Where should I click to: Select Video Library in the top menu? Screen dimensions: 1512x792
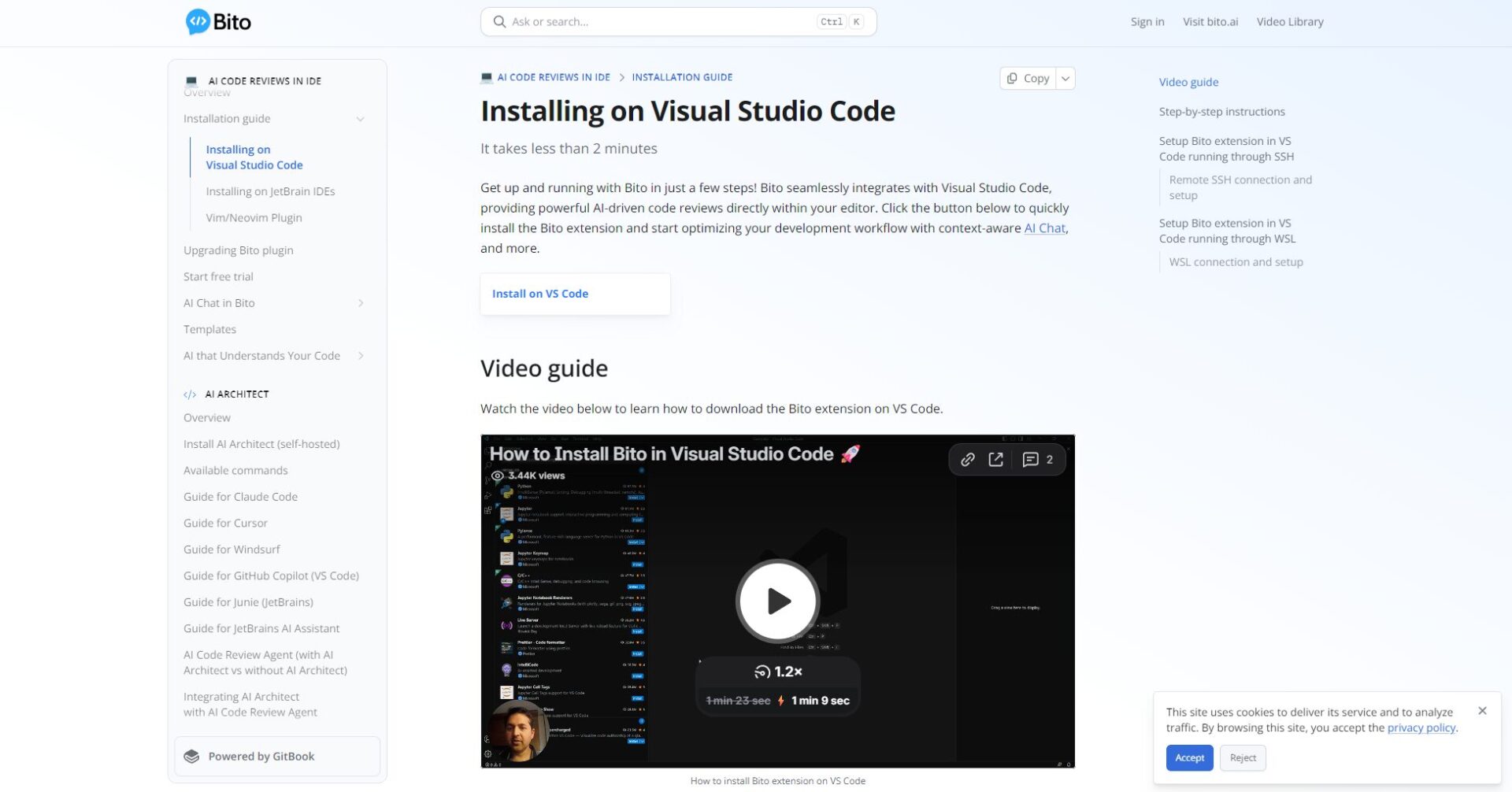coord(1290,21)
